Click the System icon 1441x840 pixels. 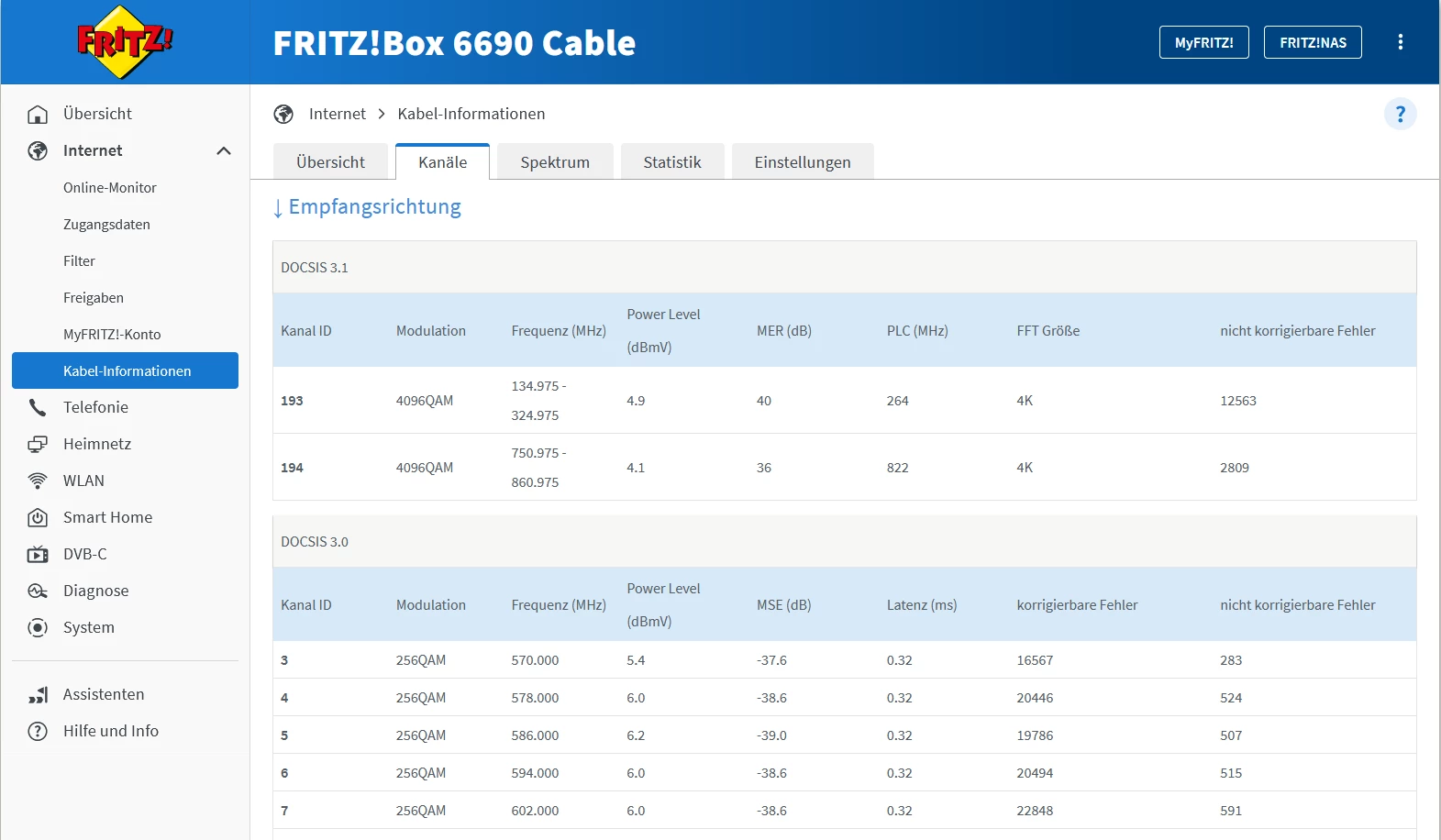coord(38,627)
